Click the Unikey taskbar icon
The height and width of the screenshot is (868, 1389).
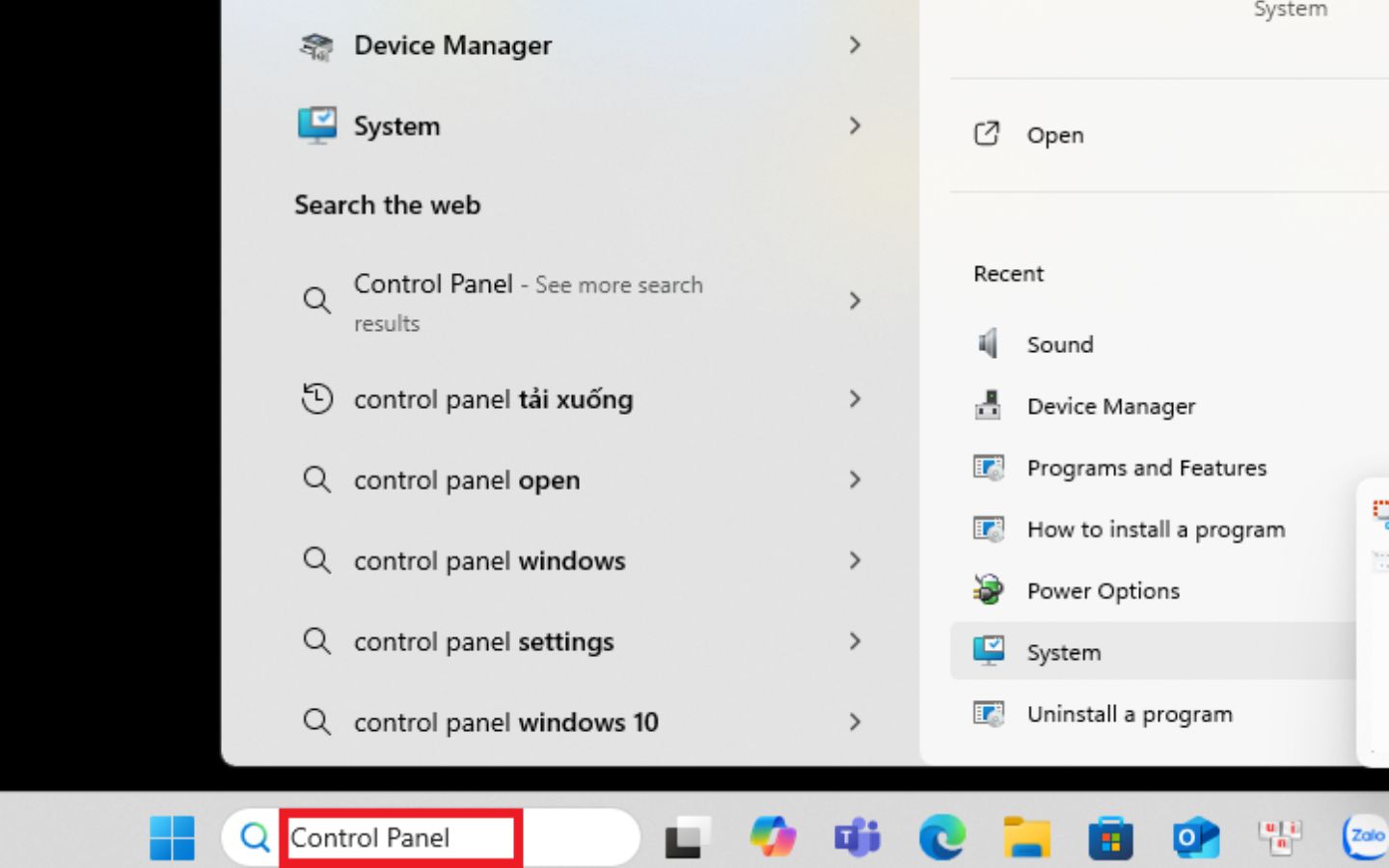tap(1279, 837)
